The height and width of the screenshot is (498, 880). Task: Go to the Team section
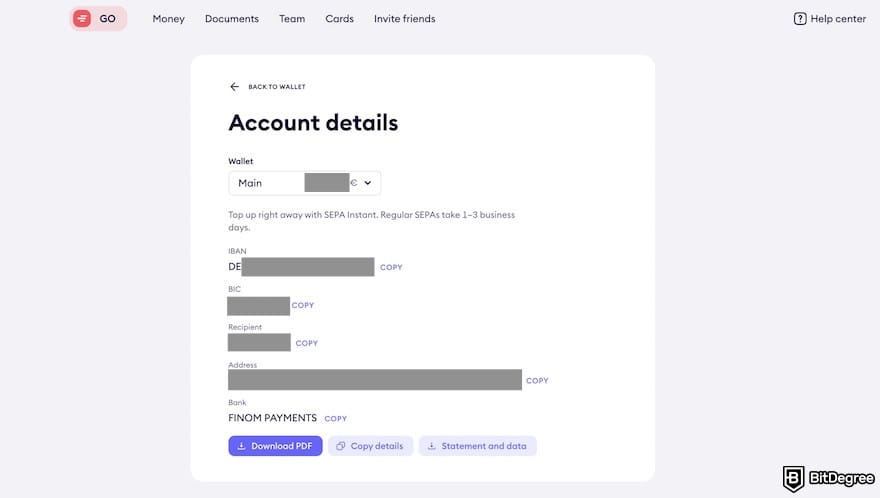click(292, 19)
